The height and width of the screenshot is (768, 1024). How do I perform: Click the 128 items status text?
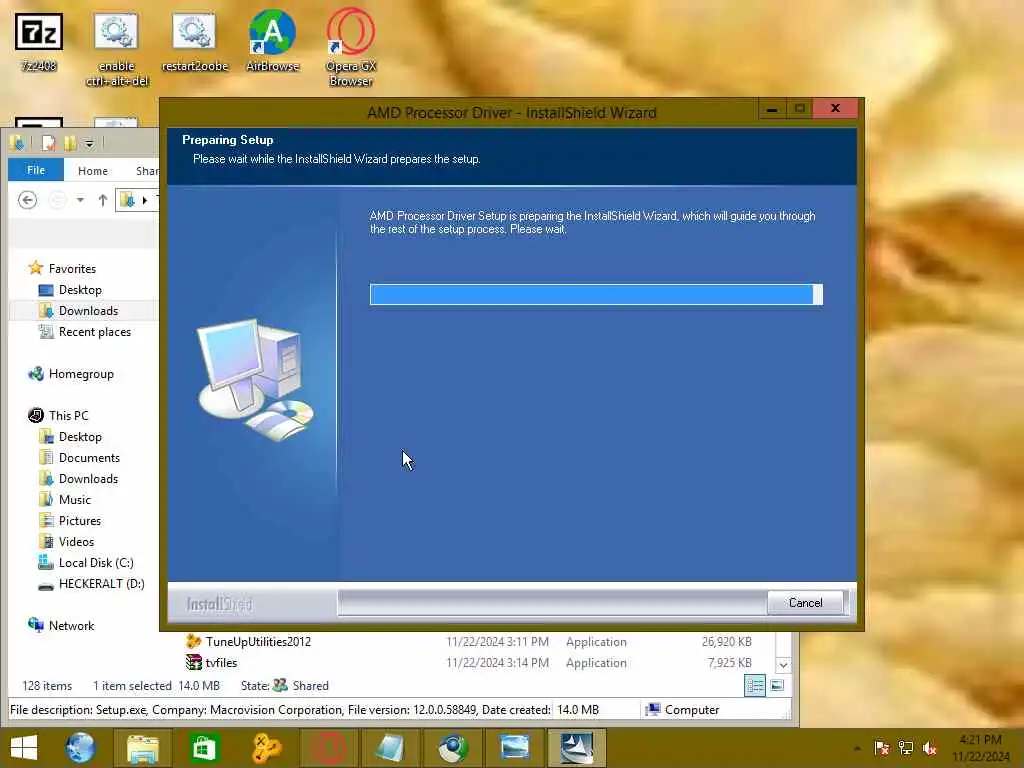tap(47, 686)
